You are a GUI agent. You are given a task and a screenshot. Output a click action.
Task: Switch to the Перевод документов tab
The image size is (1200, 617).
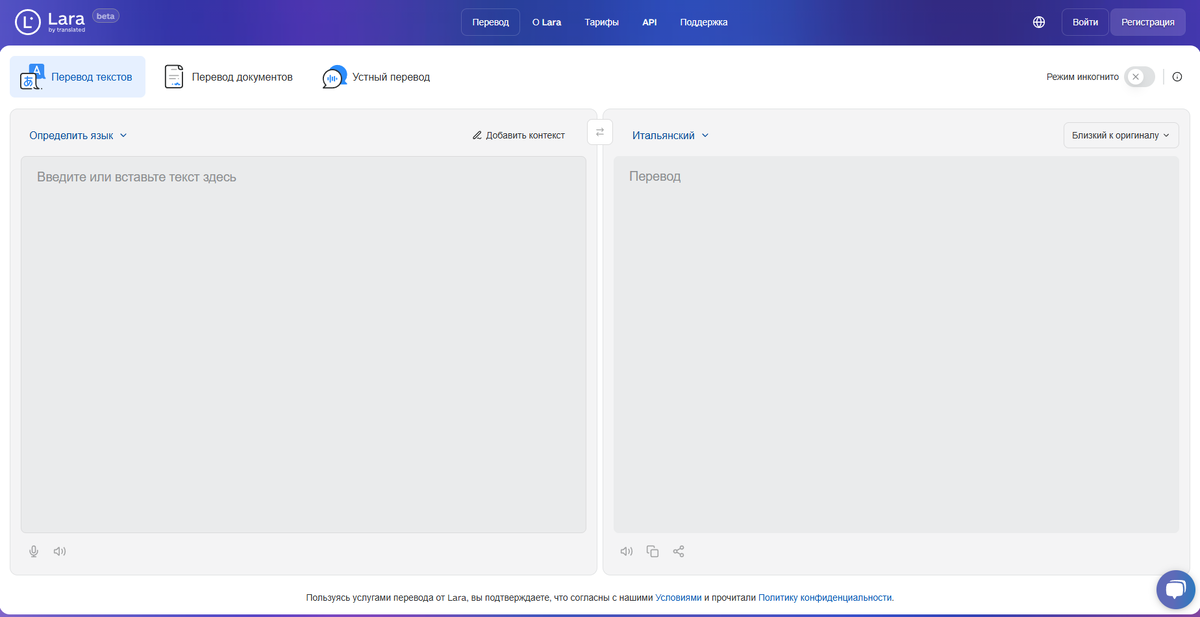point(228,75)
